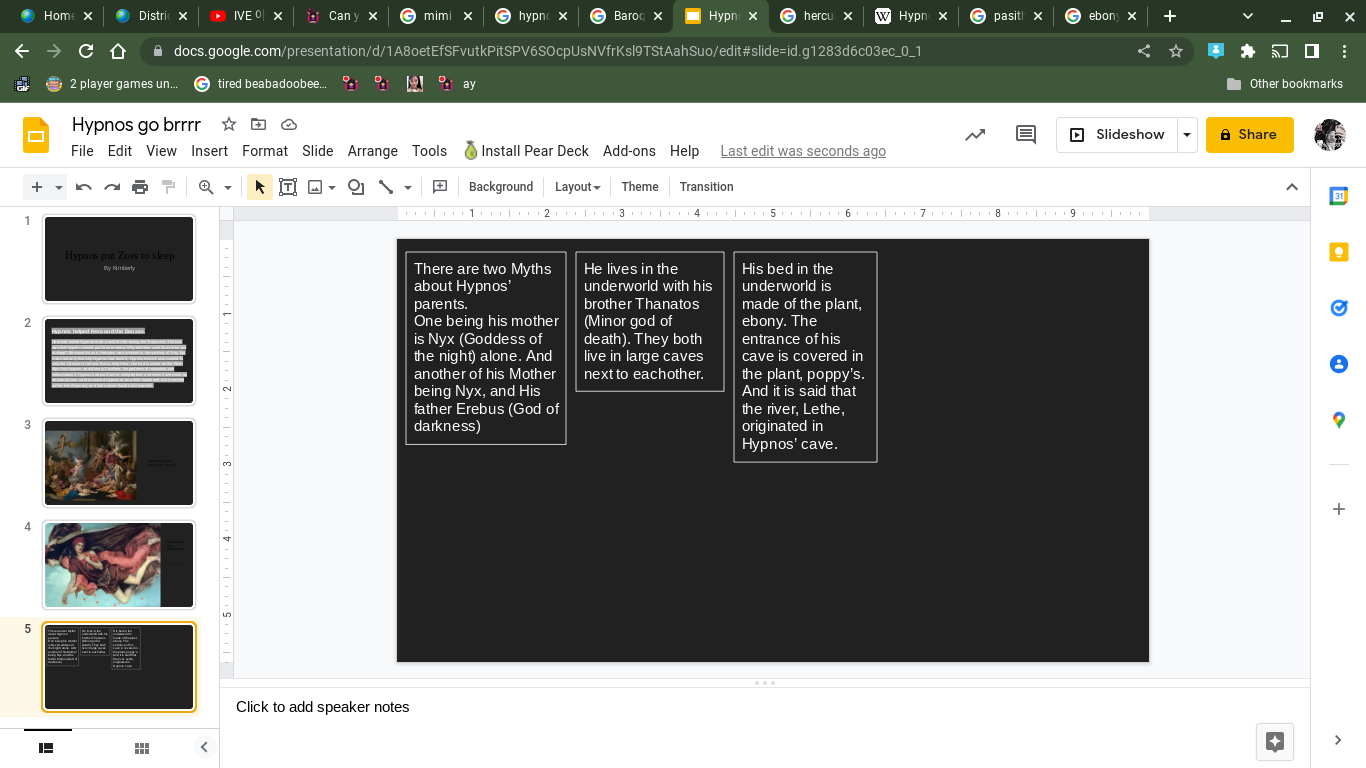Collapse the toolbar menus with chevron

[x=1292, y=187]
